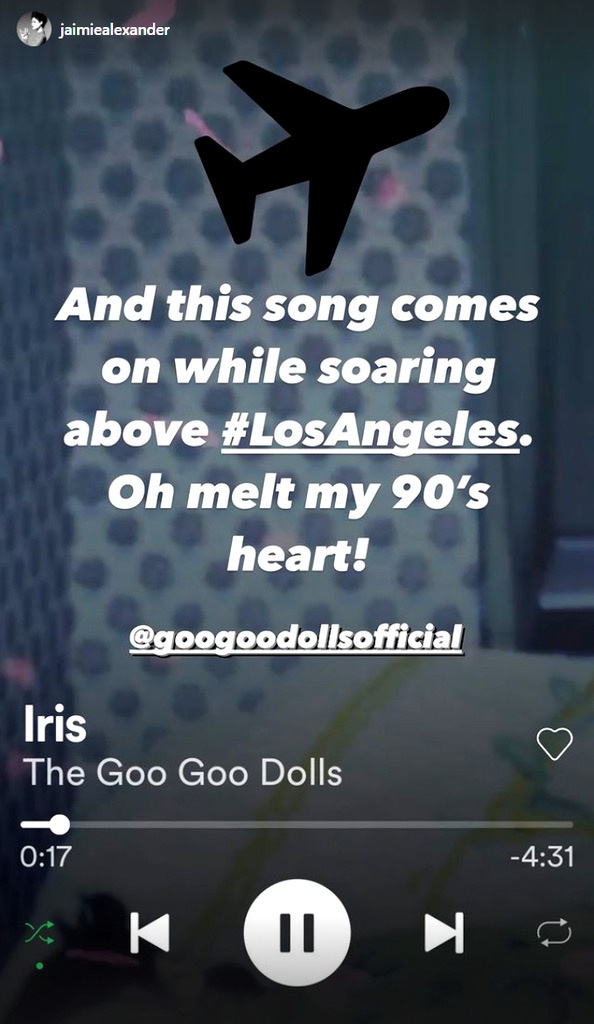Toggle shuffle mode off

pyautogui.click(x=39, y=933)
